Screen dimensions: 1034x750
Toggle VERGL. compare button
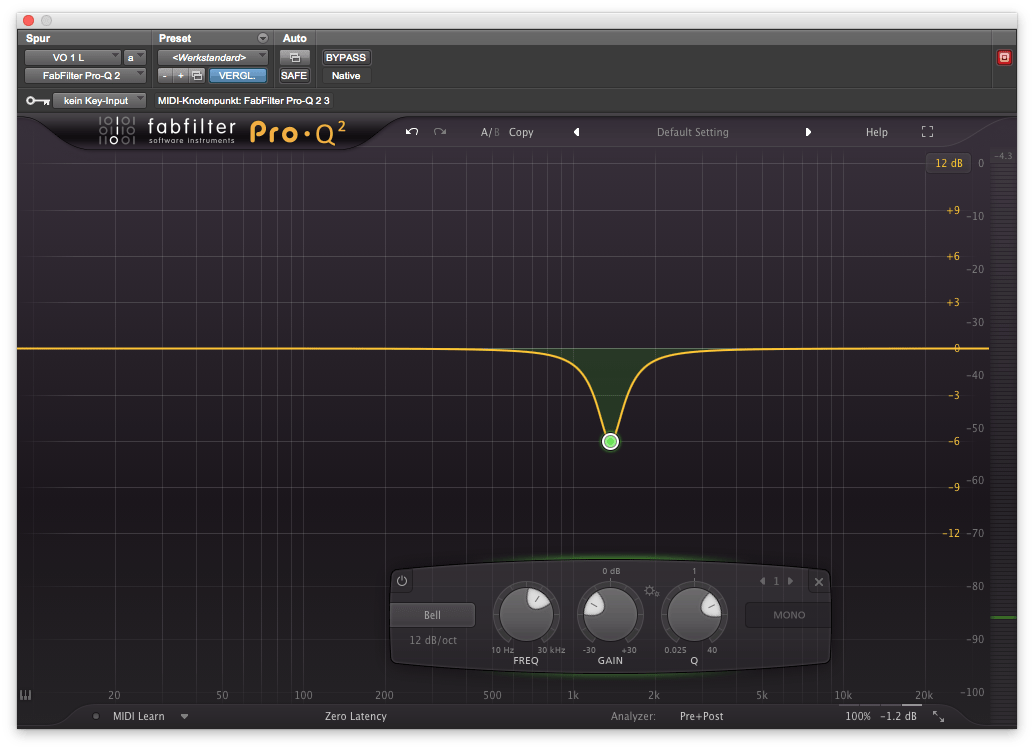tap(237, 76)
